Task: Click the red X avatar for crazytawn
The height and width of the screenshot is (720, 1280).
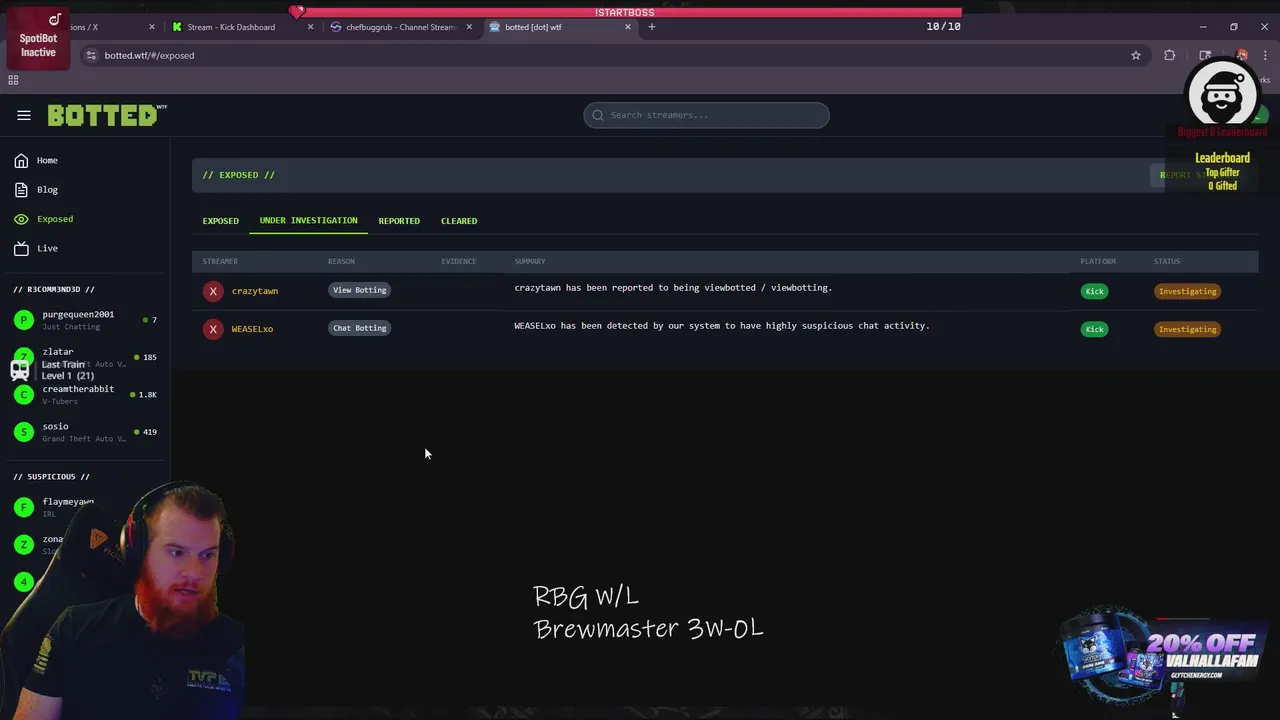Action: point(213,291)
